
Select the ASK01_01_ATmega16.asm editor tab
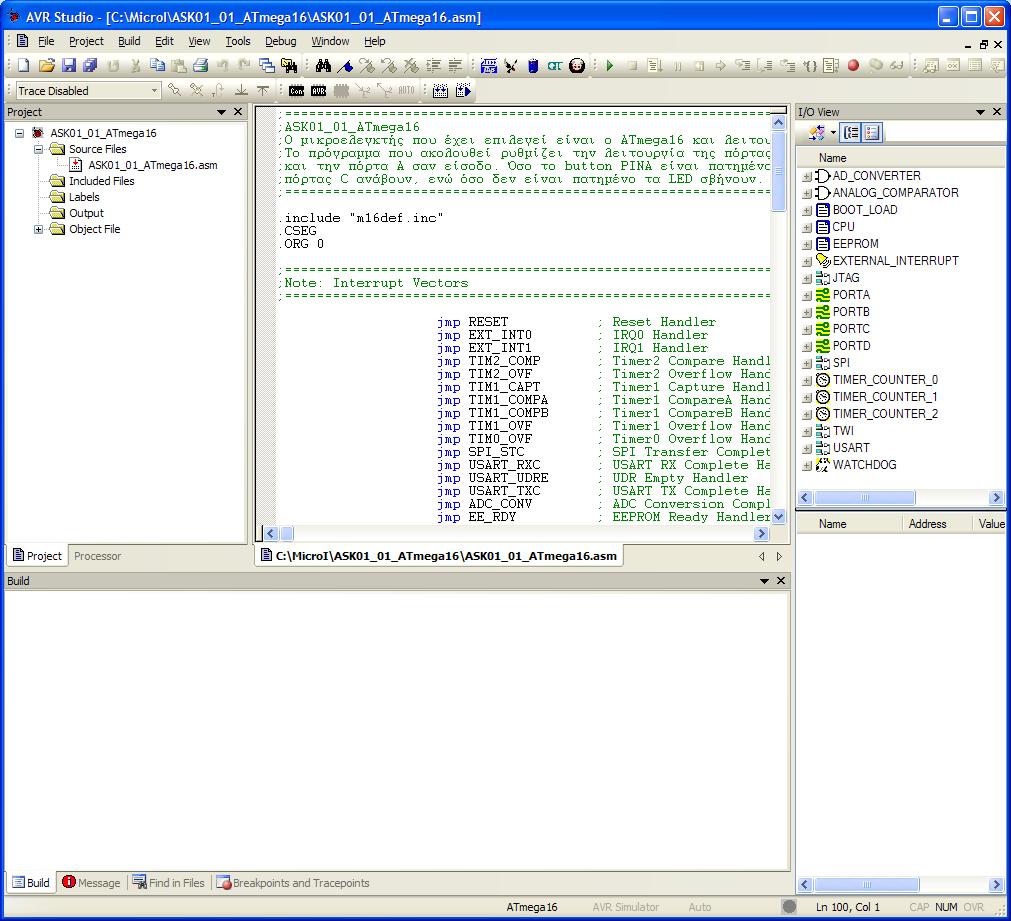pyautogui.click(x=439, y=556)
